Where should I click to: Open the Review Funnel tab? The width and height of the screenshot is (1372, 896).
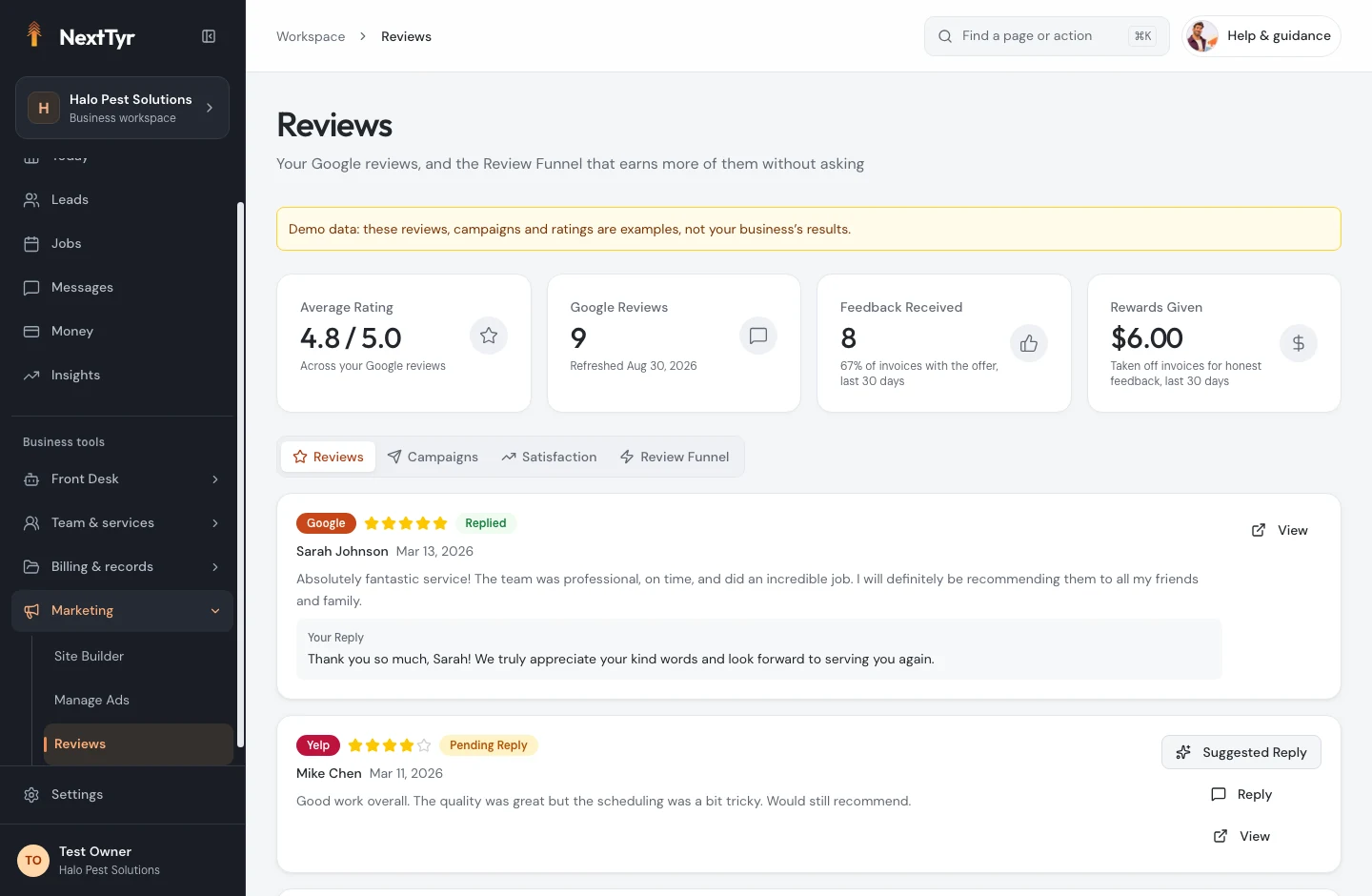pyautogui.click(x=675, y=457)
